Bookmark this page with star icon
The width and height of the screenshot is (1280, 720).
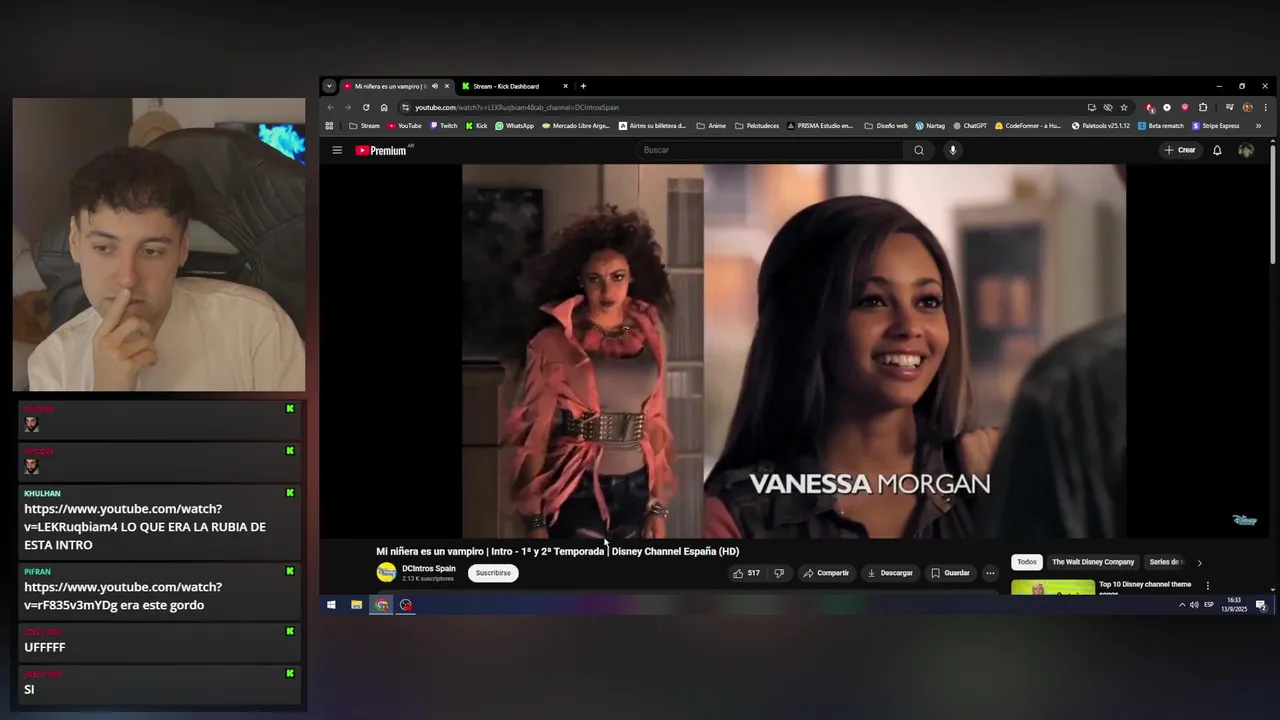point(1124,107)
